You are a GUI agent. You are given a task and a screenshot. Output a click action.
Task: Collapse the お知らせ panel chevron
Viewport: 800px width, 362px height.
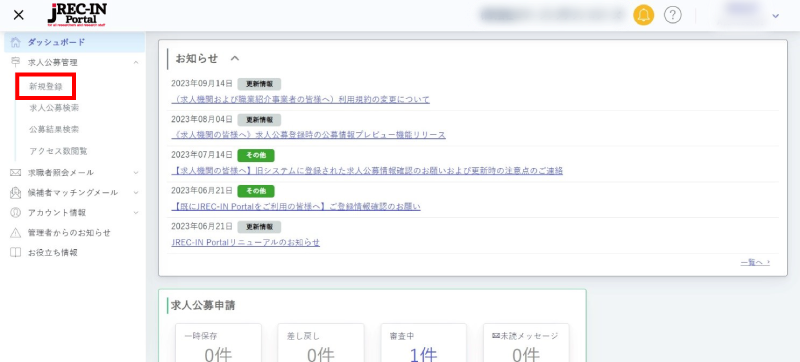click(234, 58)
